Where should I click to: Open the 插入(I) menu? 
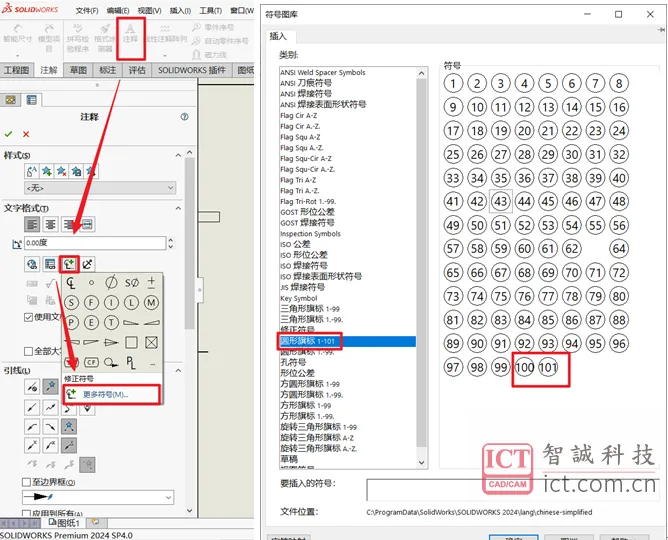[180, 11]
